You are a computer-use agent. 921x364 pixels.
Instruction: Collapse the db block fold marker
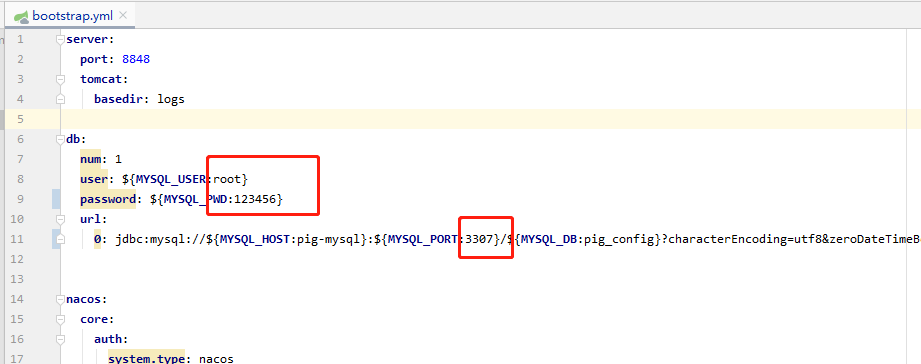[x=60, y=139]
